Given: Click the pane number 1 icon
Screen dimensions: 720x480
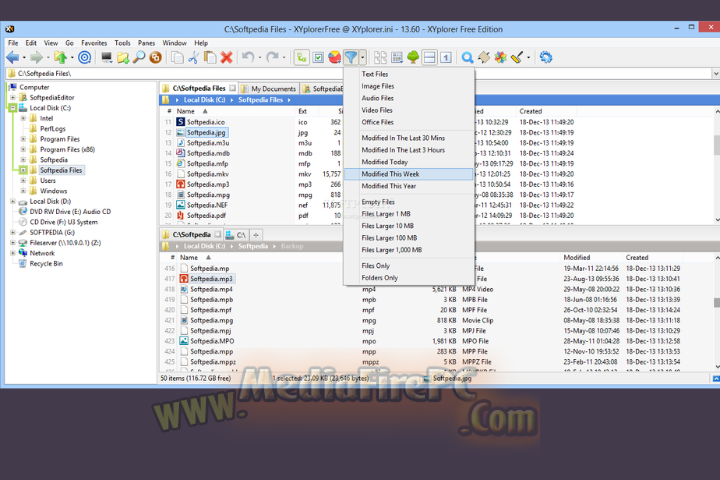Looking at the screenshot, I should coord(446,57).
